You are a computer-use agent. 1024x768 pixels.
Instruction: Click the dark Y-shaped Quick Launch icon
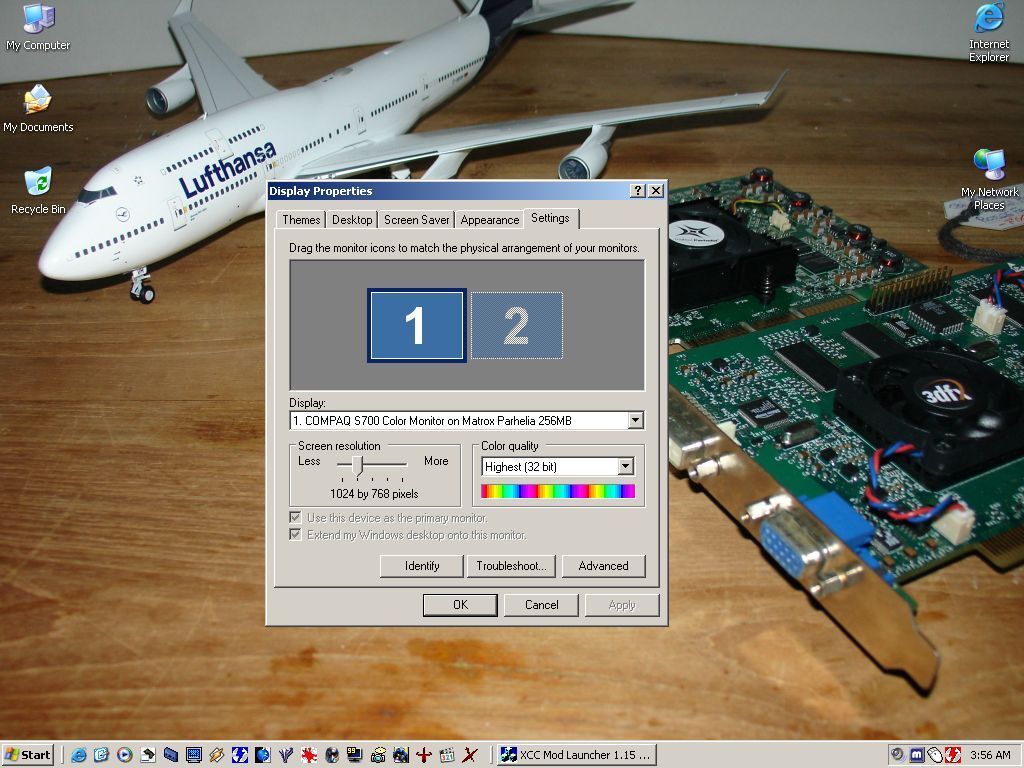click(285, 755)
